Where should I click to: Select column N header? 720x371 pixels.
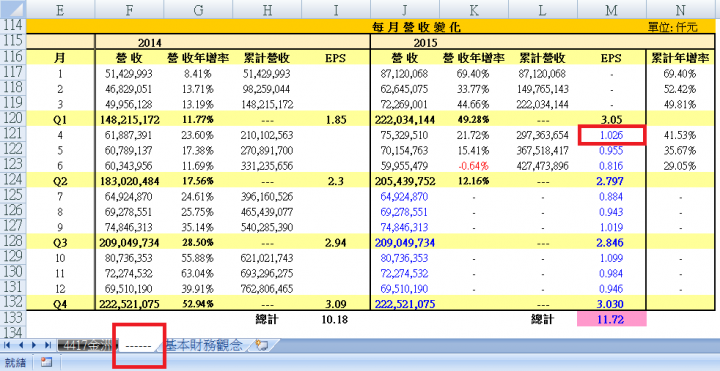pos(680,10)
